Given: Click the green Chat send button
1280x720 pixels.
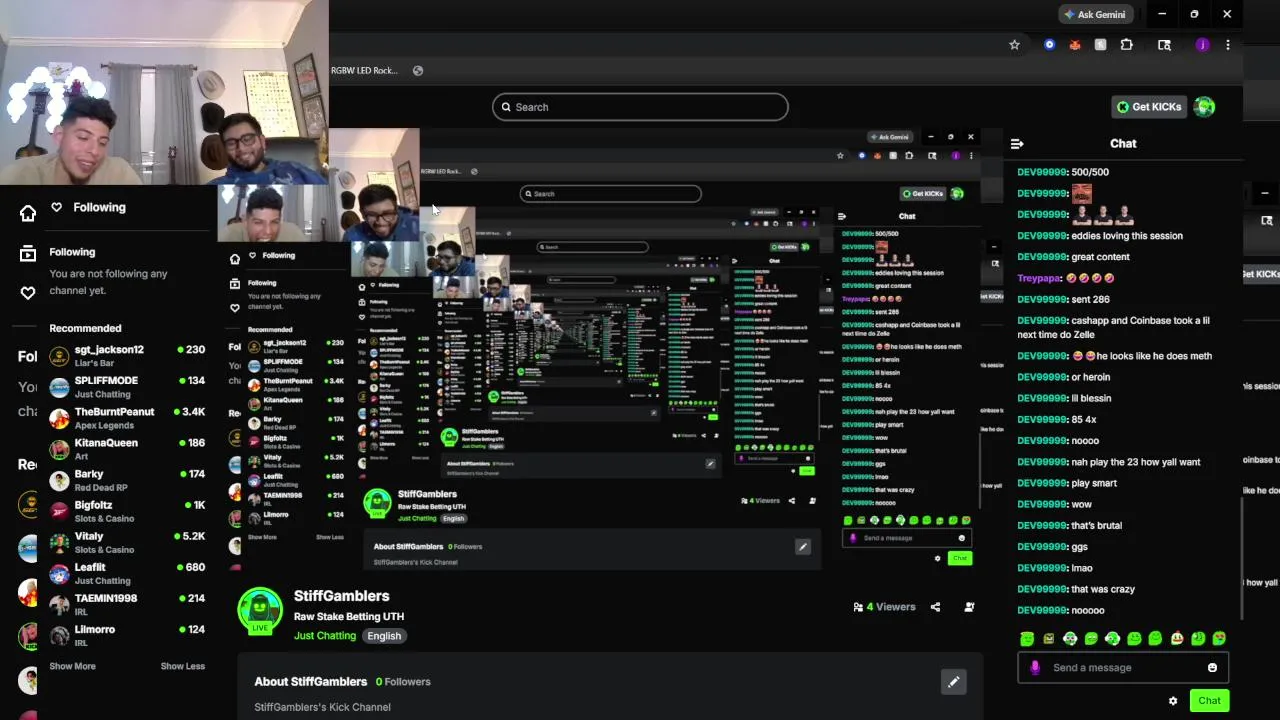Looking at the screenshot, I should click(1209, 701).
